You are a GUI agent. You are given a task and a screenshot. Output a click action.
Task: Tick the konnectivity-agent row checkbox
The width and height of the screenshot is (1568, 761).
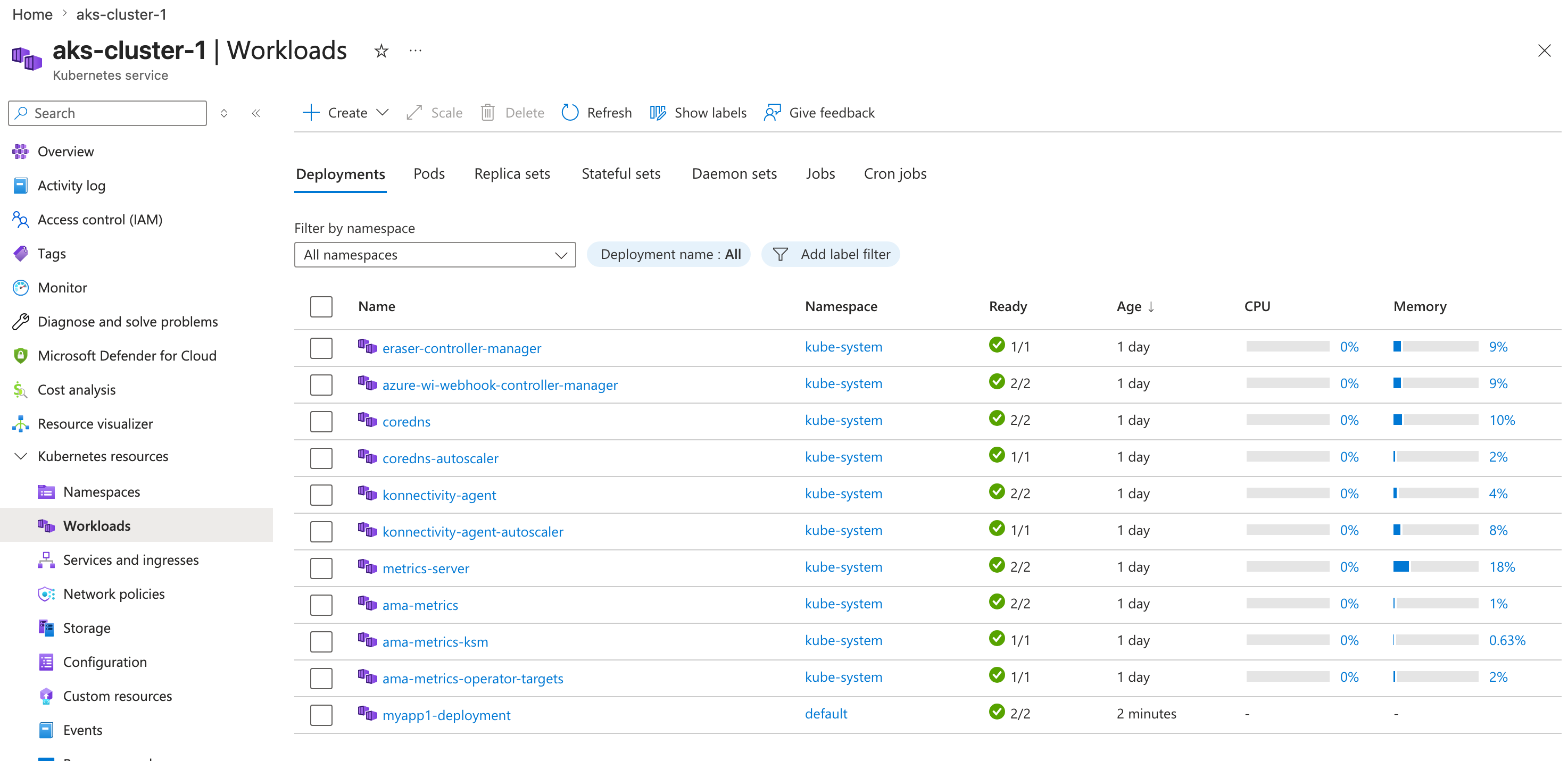321,495
